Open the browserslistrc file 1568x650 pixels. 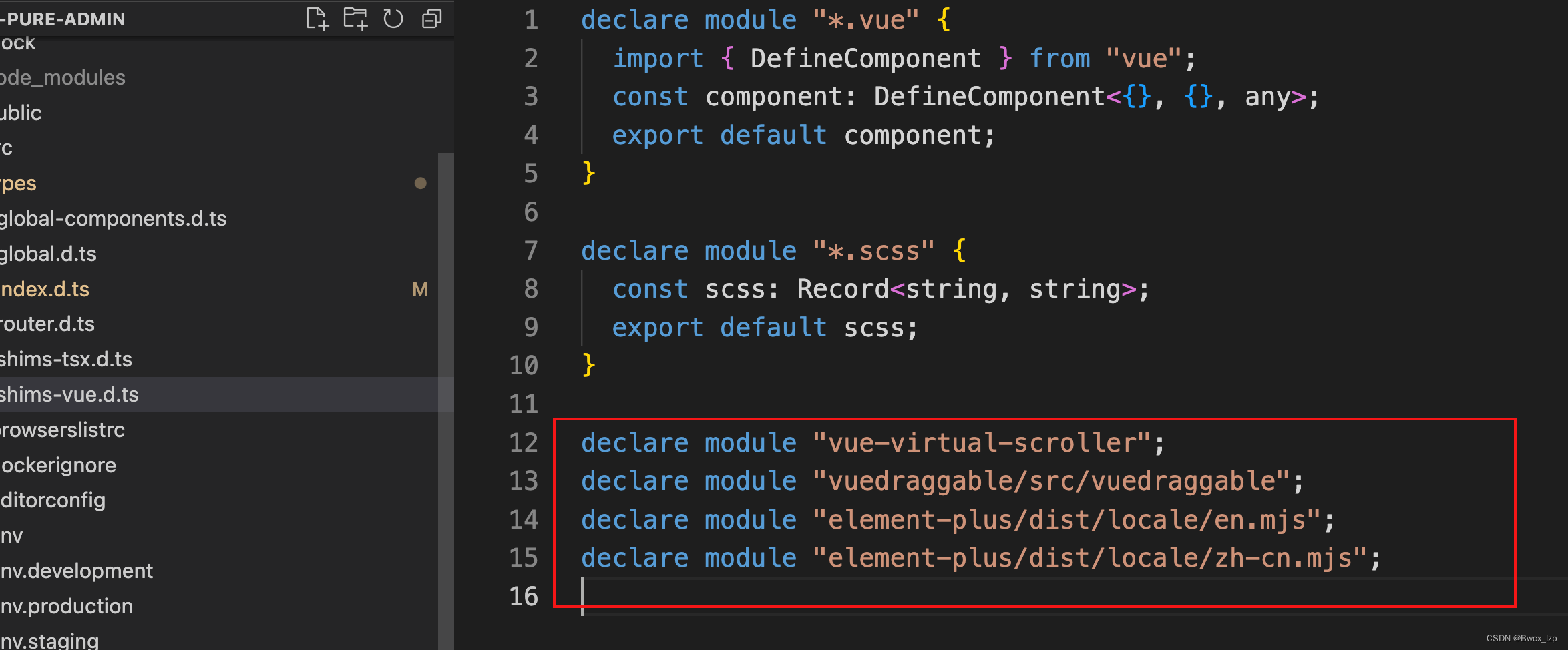pos(62,430)
